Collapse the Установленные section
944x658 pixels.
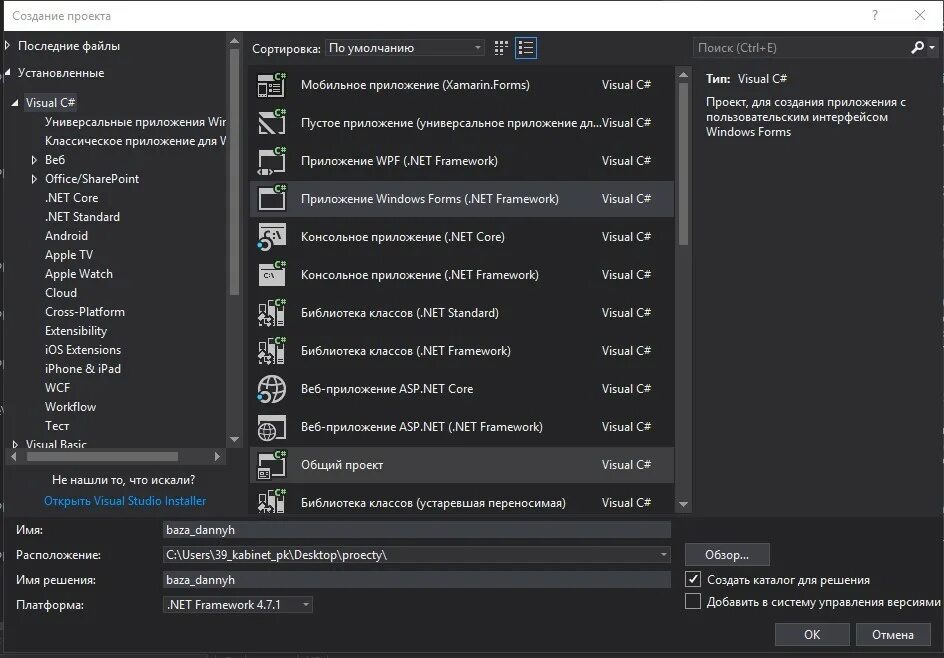[8, 73]
